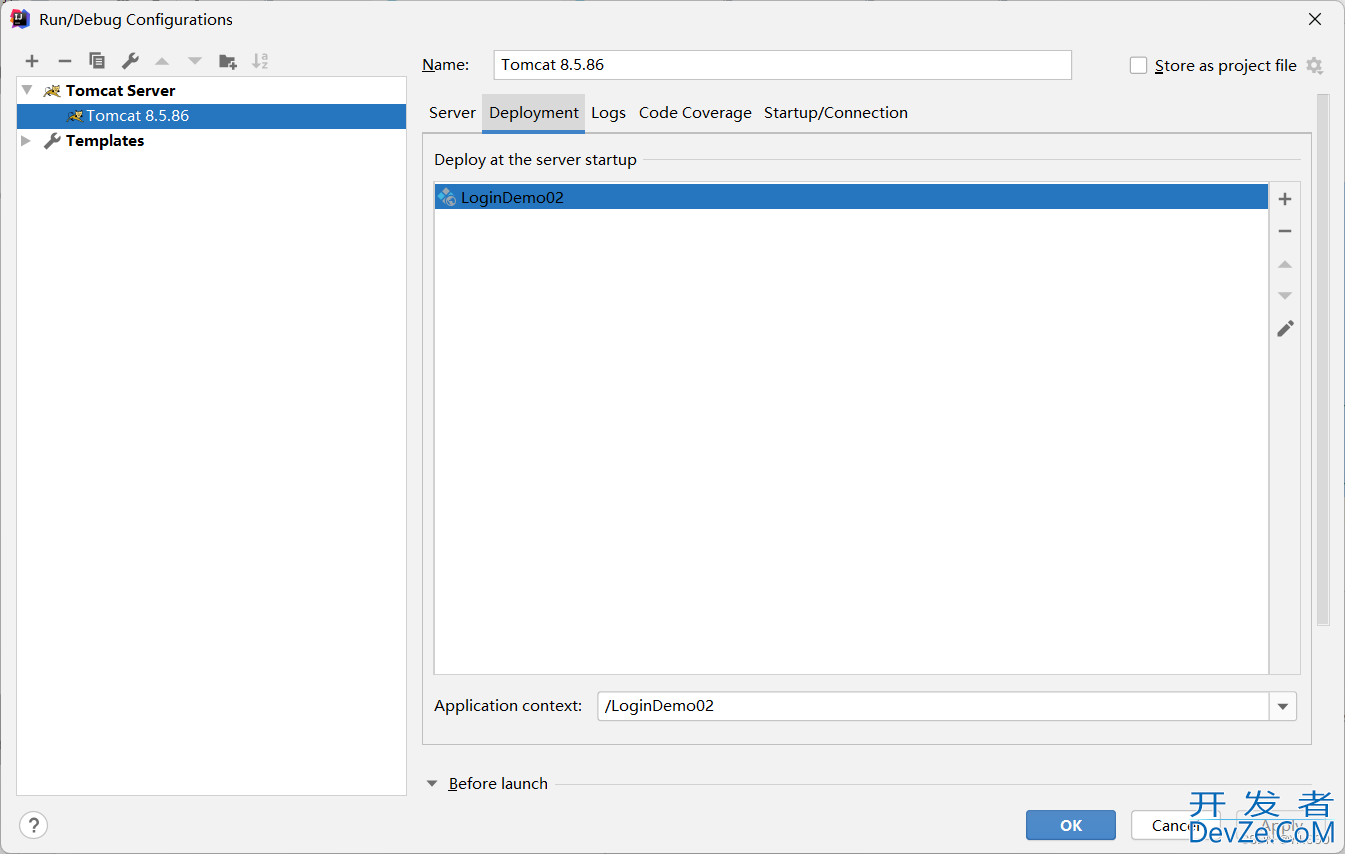Open the Logs tab
Image resolution: width=1345 pixels, height=854 pixels.
pyautogui.click(x=608, y=113)
